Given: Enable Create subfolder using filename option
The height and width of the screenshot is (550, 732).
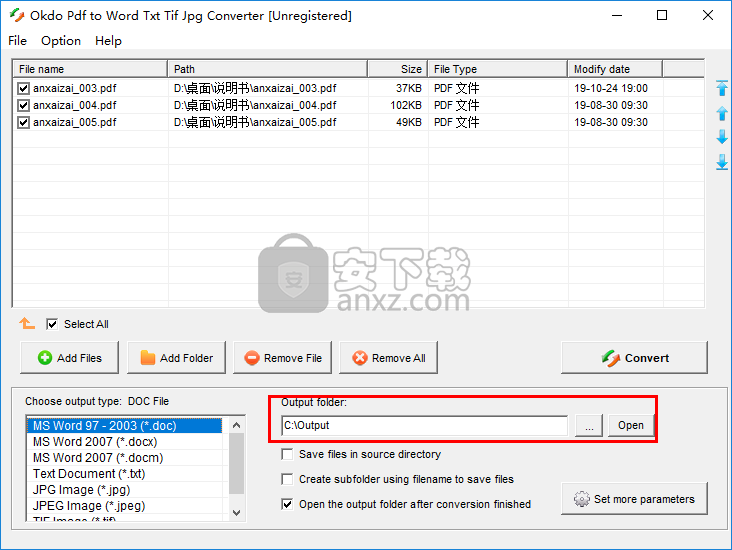Looking at the screenshot, I should (x=287, y=479).
